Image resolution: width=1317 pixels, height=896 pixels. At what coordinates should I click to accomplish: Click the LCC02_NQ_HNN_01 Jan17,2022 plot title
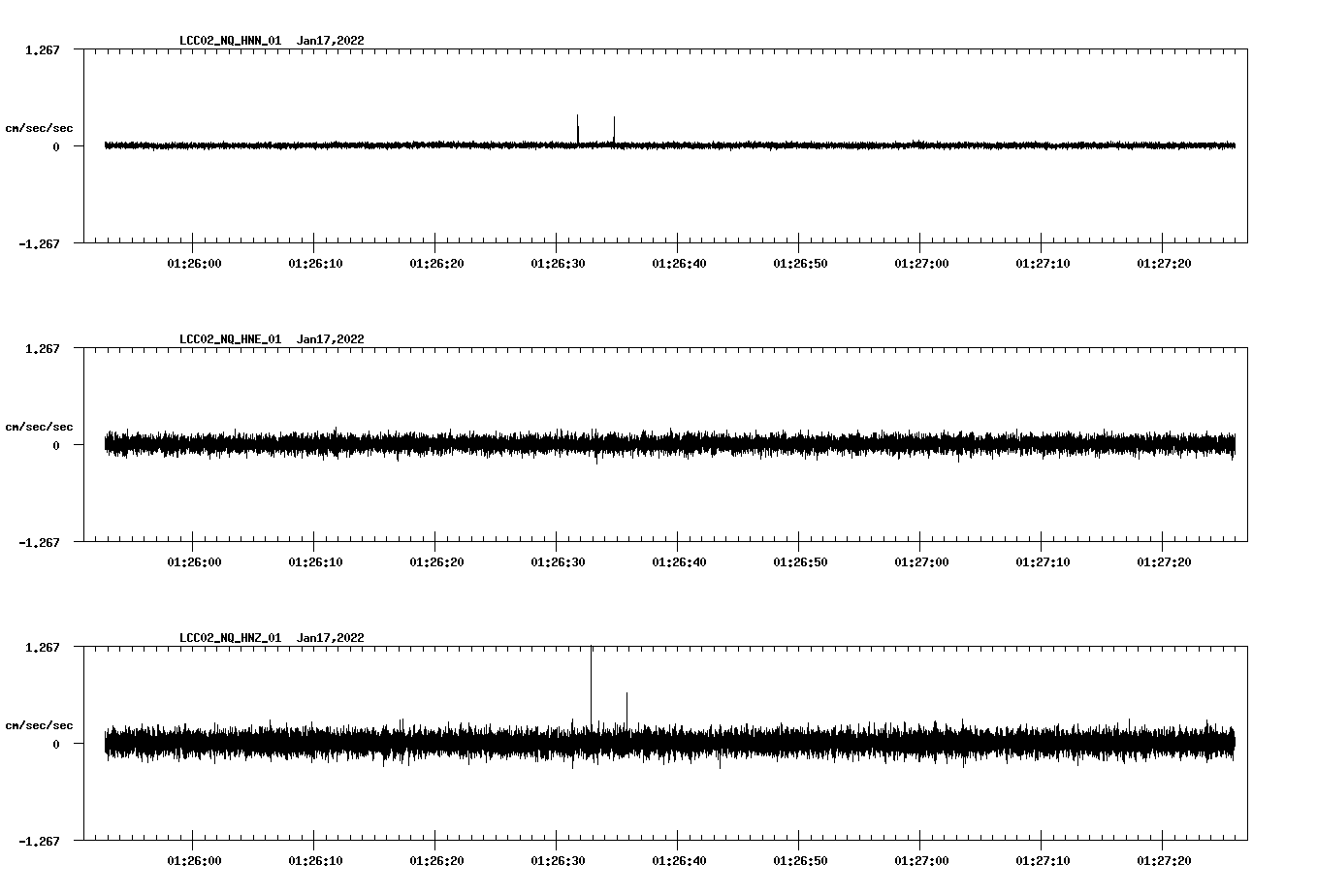[x=272, y=41]
